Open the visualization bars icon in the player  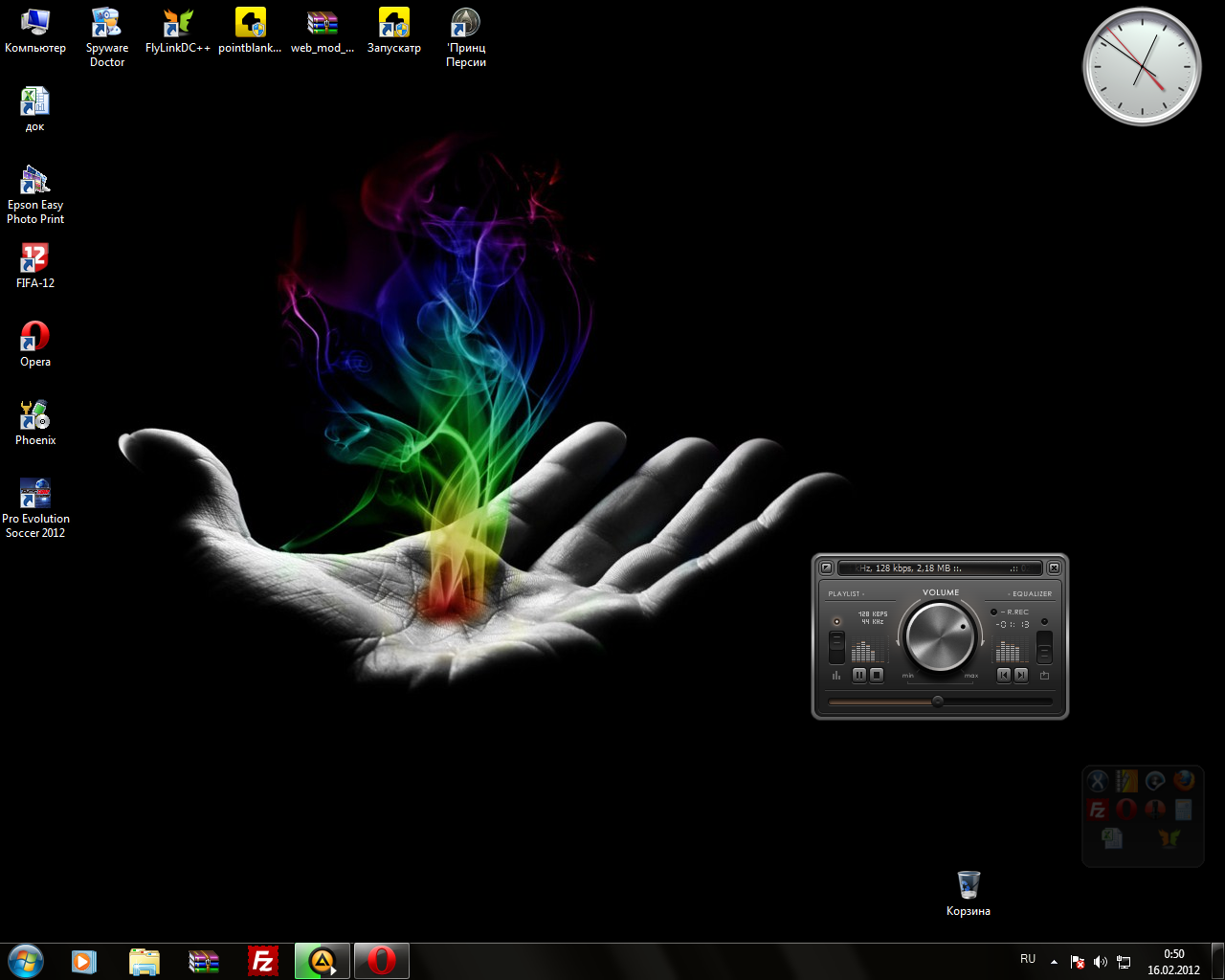point(836,676)
